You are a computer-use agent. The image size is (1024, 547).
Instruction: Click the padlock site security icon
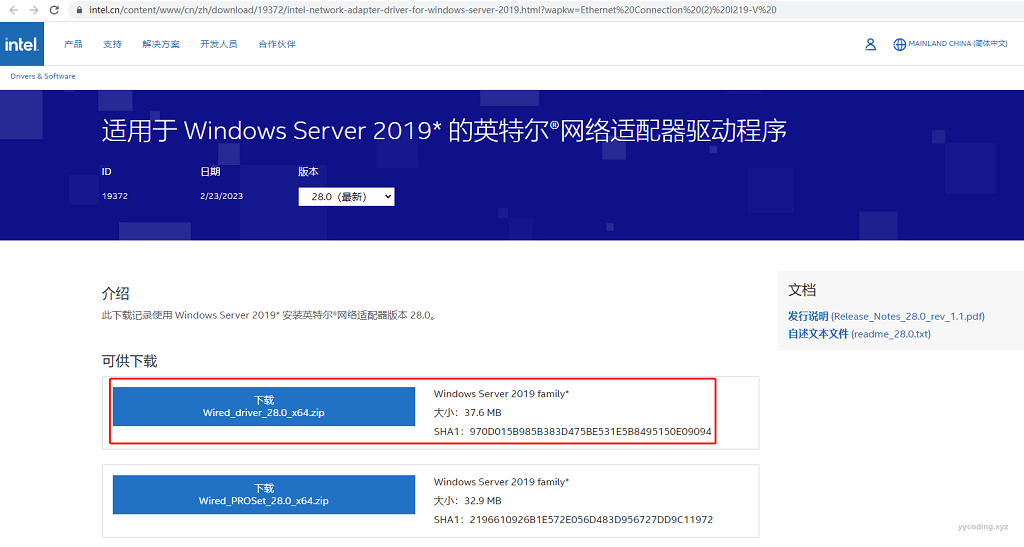tap(79, 10)
